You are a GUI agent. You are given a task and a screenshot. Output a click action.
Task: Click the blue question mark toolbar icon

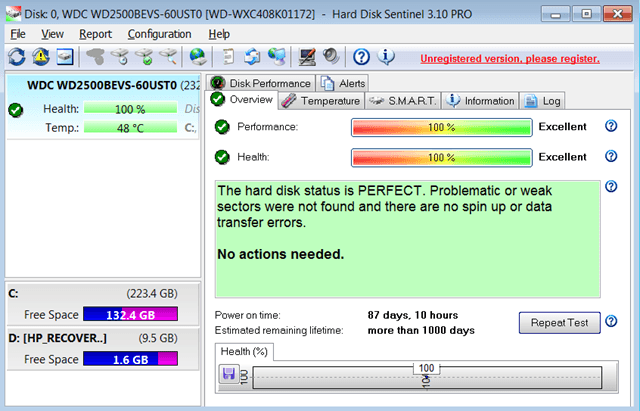click(361, 57)
